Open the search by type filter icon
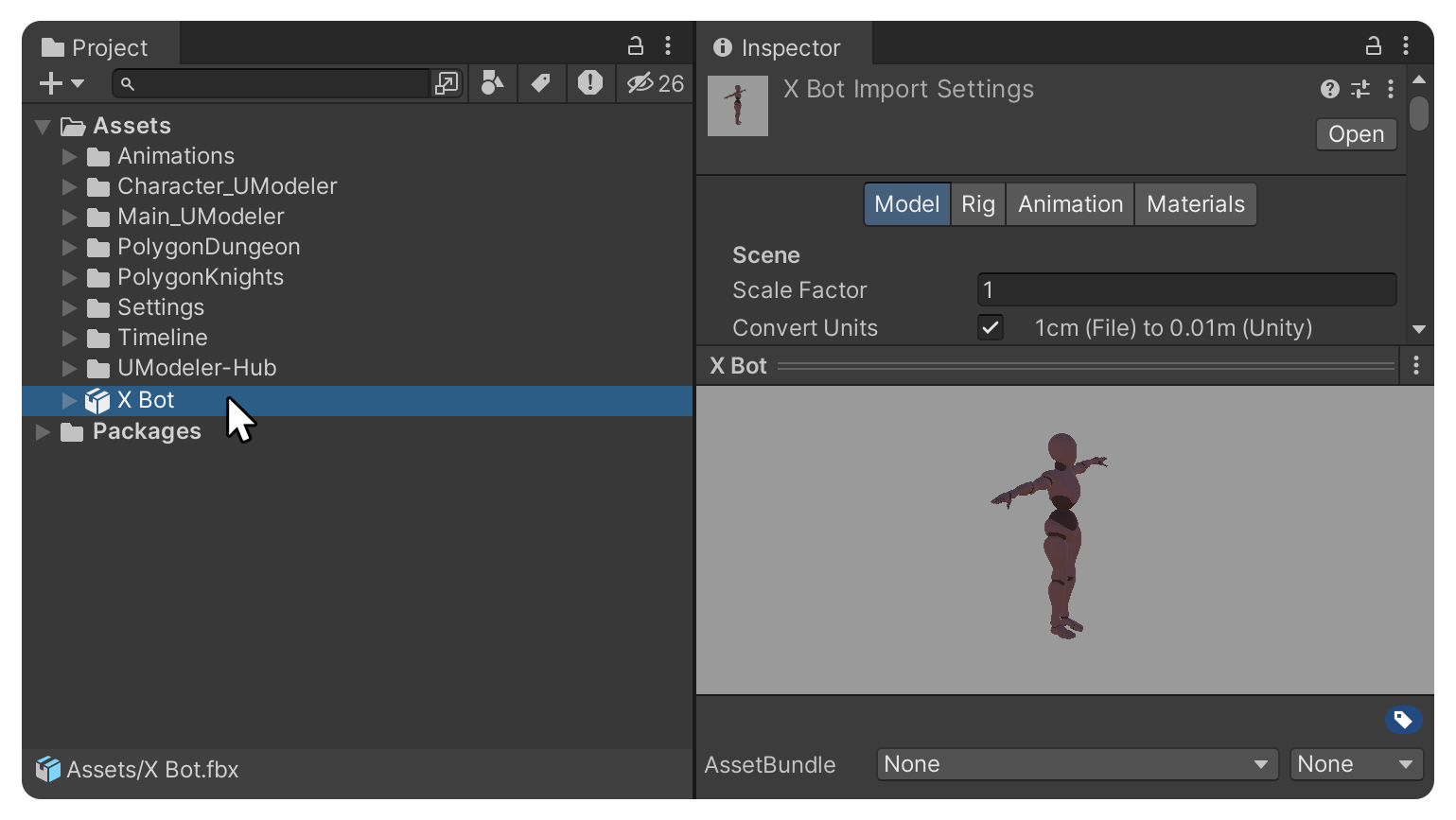 pyautogui.click(x=492, y=83)
